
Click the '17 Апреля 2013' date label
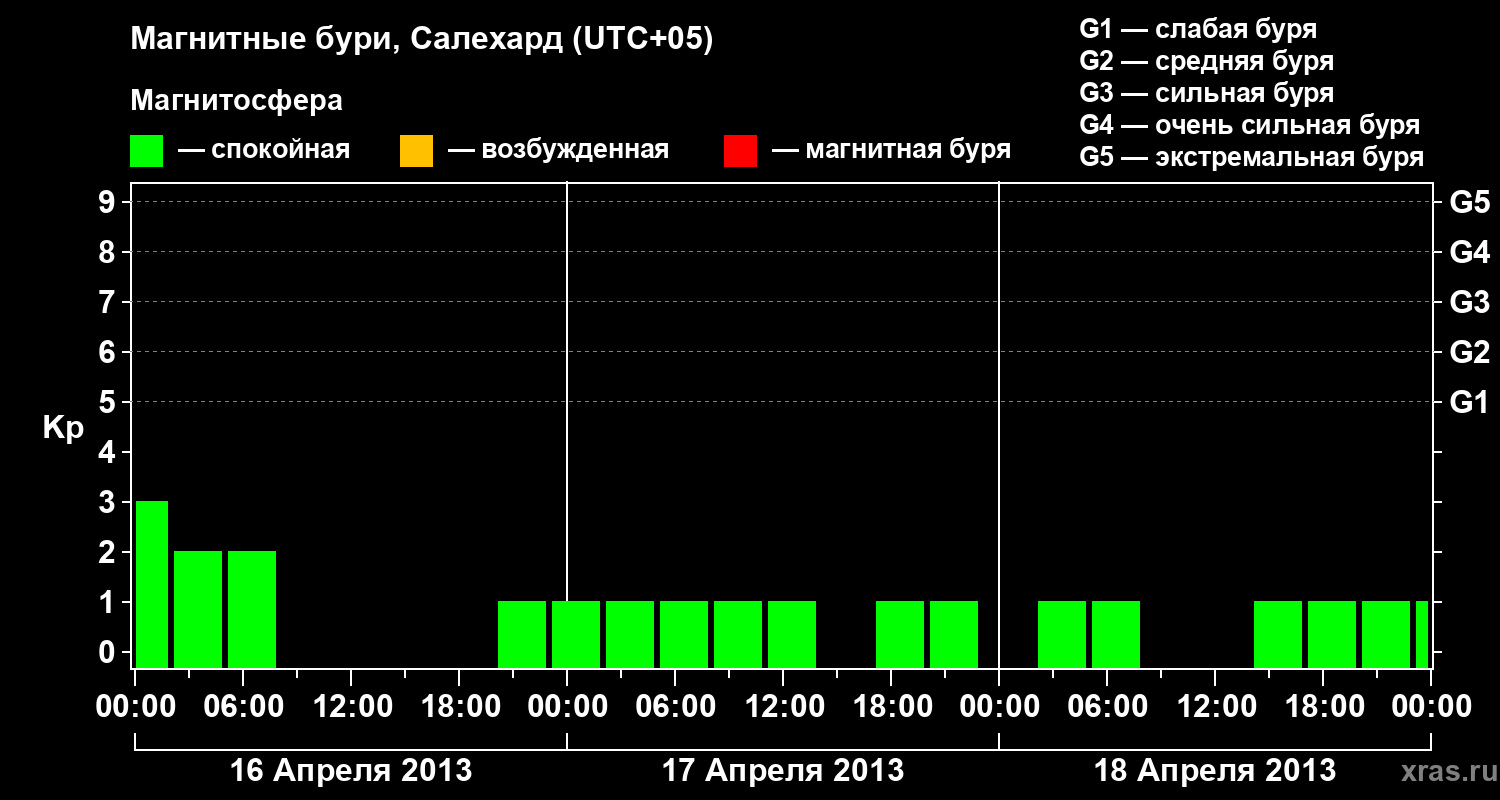(783, 771)
